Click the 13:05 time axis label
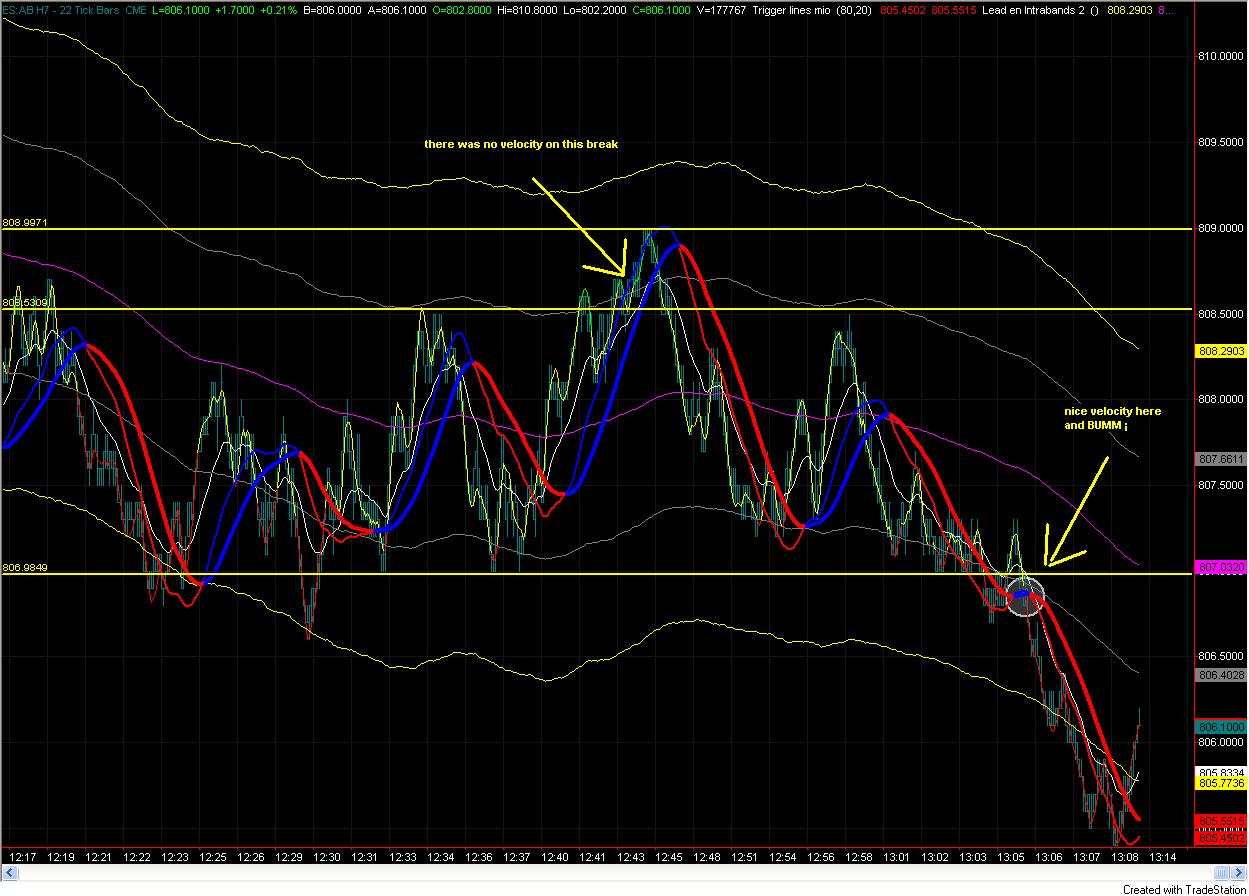Screen dimensions: 1249x896 coord(1011,857)
